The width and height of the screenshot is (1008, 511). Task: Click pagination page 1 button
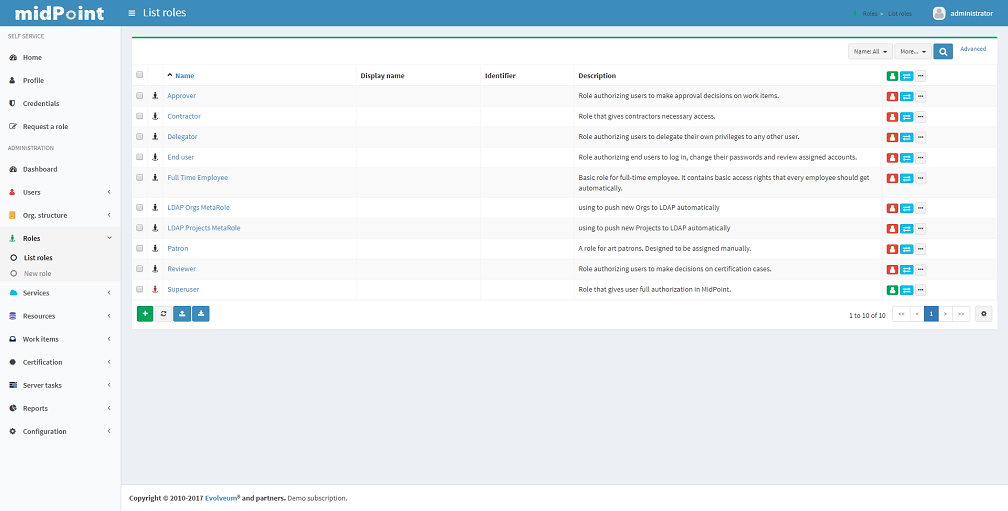click(931, 314)
